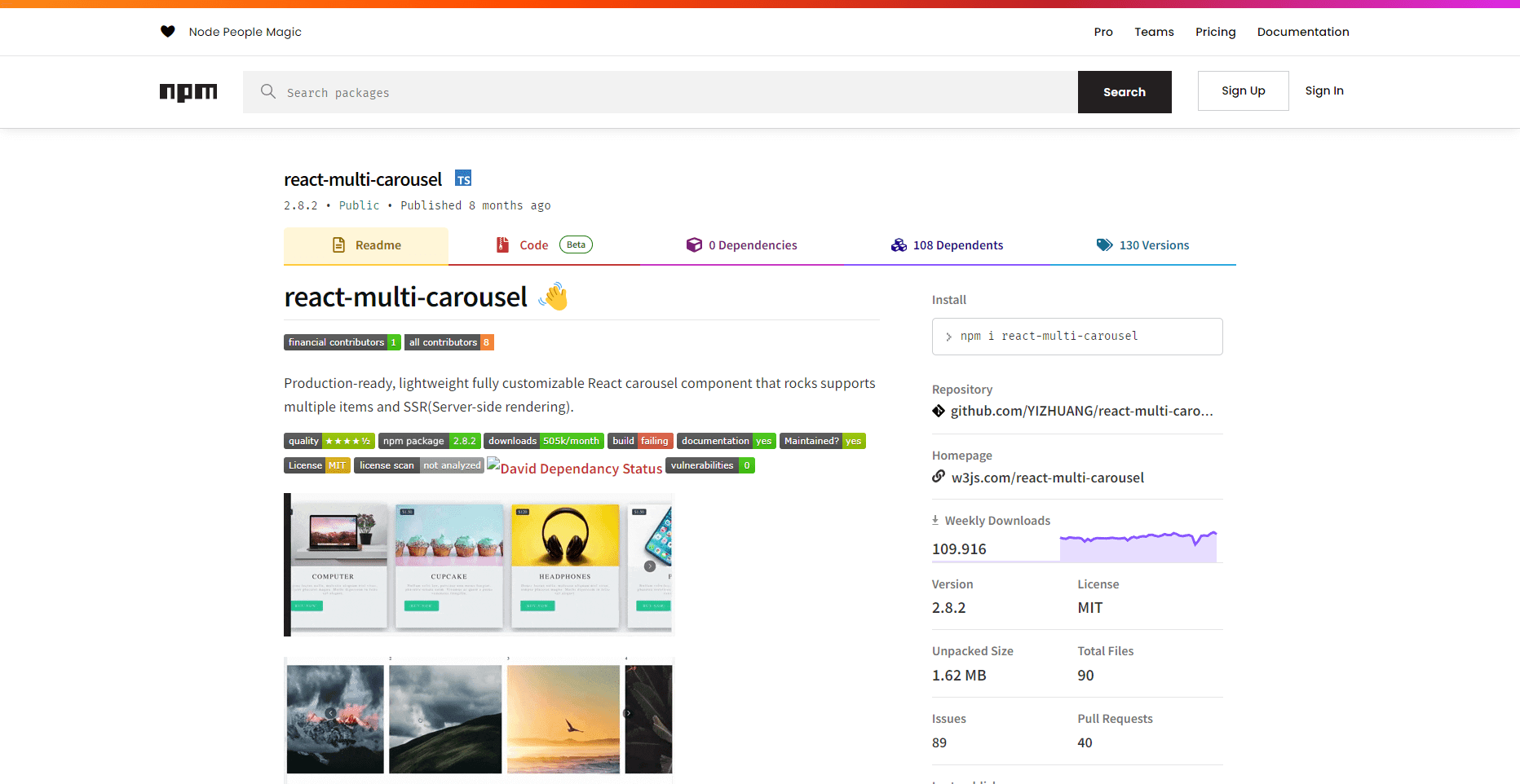Click the stormy mountain landscape image
The image size is (1520, 784).
[x=335, y=719]
